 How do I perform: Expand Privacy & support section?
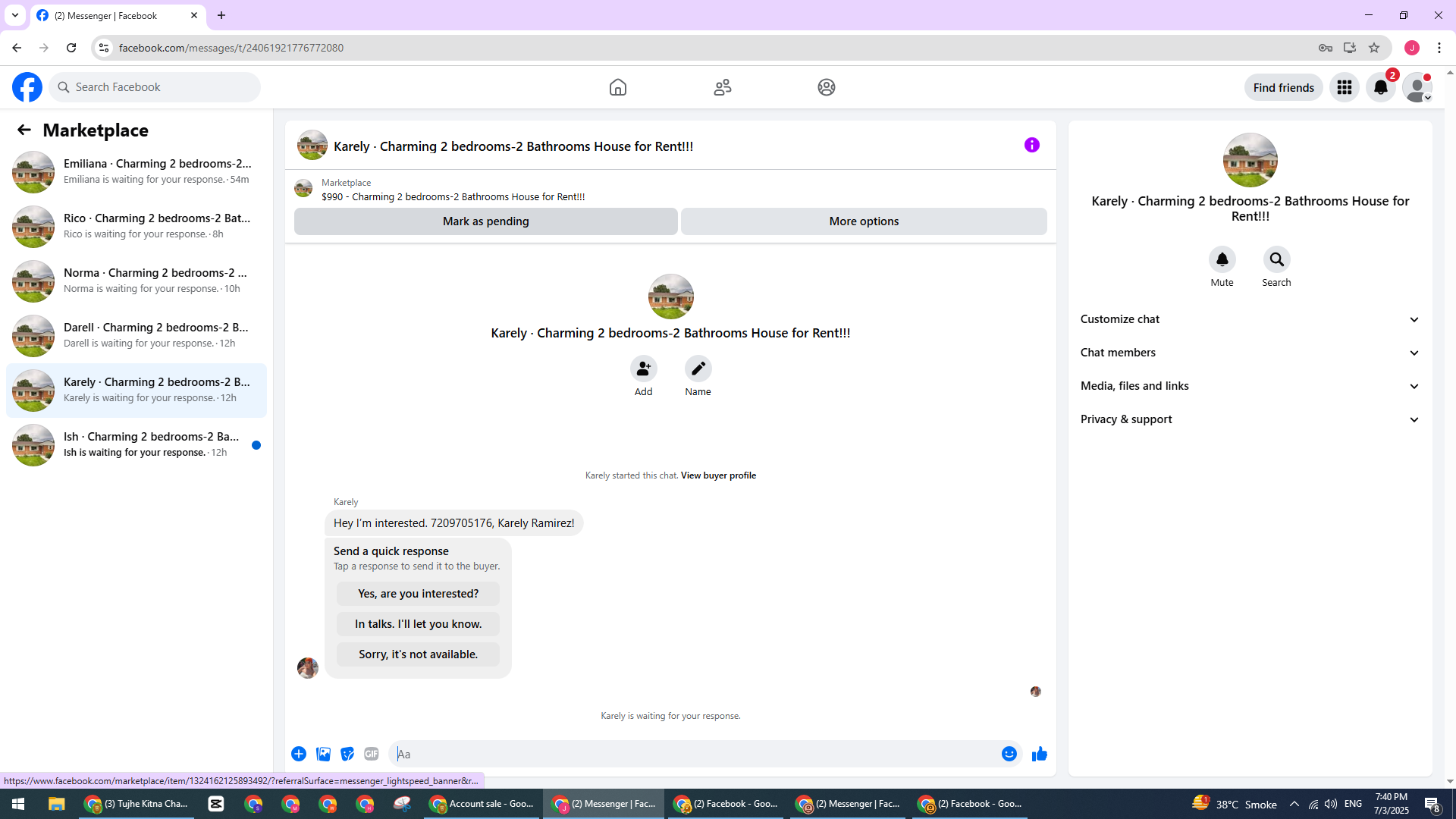1249,419
